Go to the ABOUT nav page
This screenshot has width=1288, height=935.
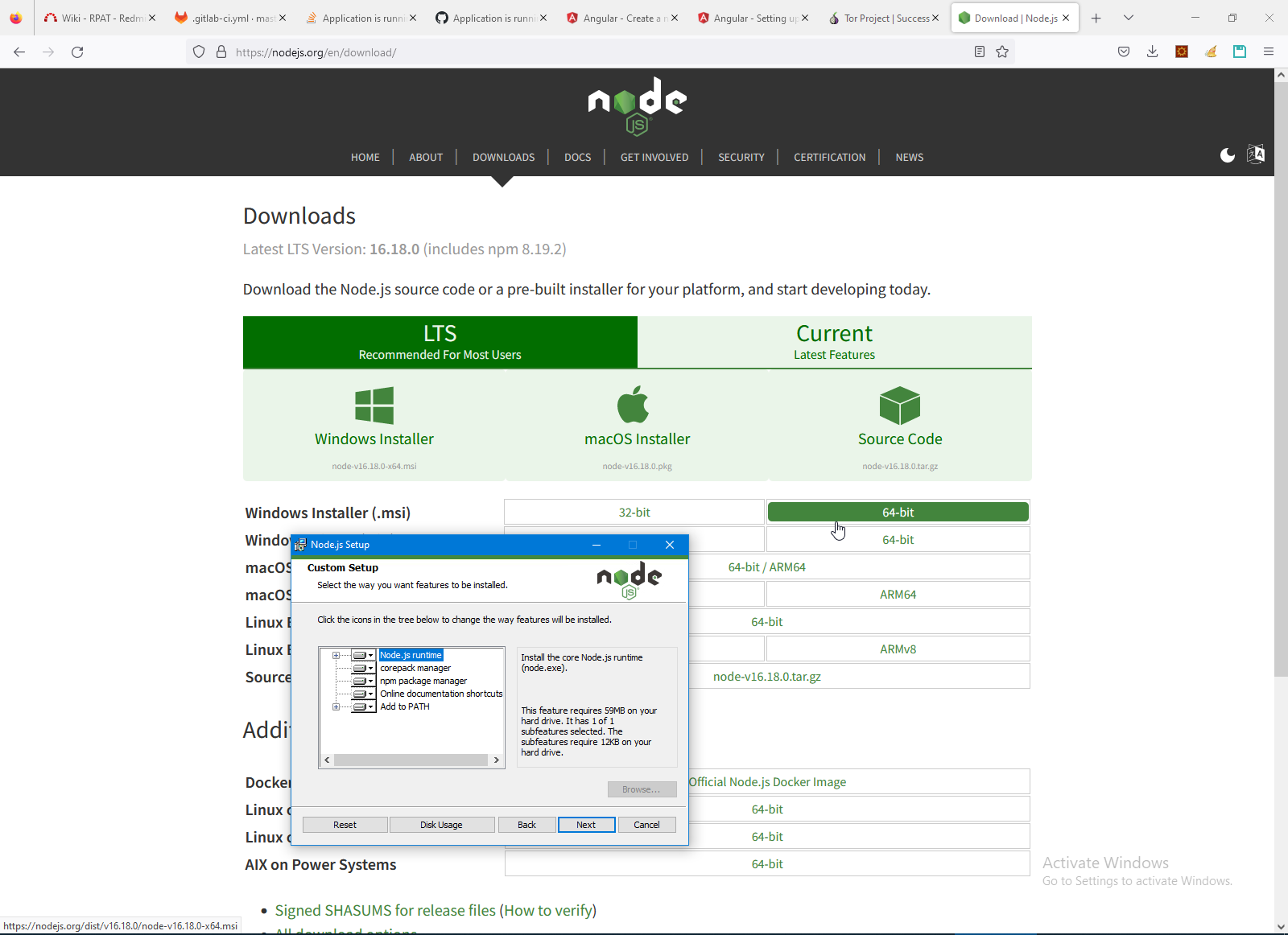coord(426,158)
